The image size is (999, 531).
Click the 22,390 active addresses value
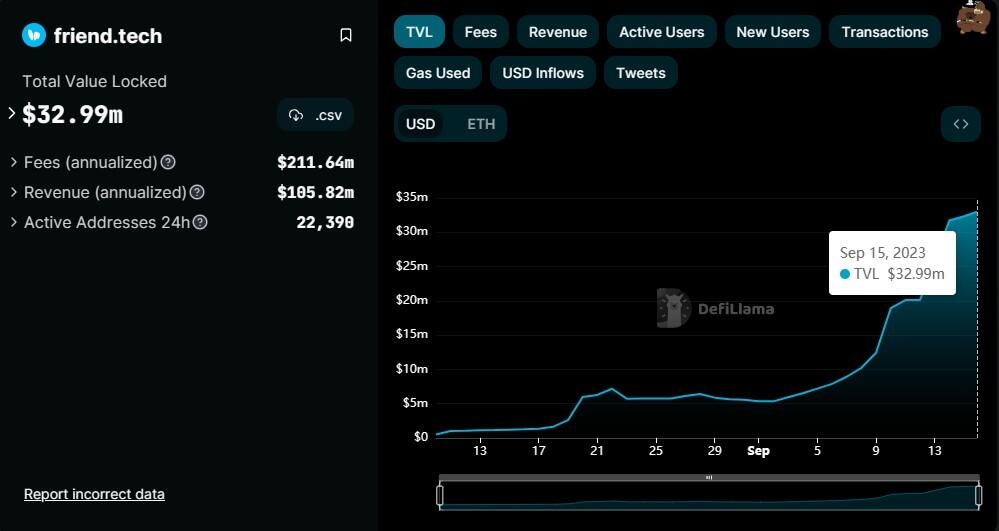click(325, 222)
